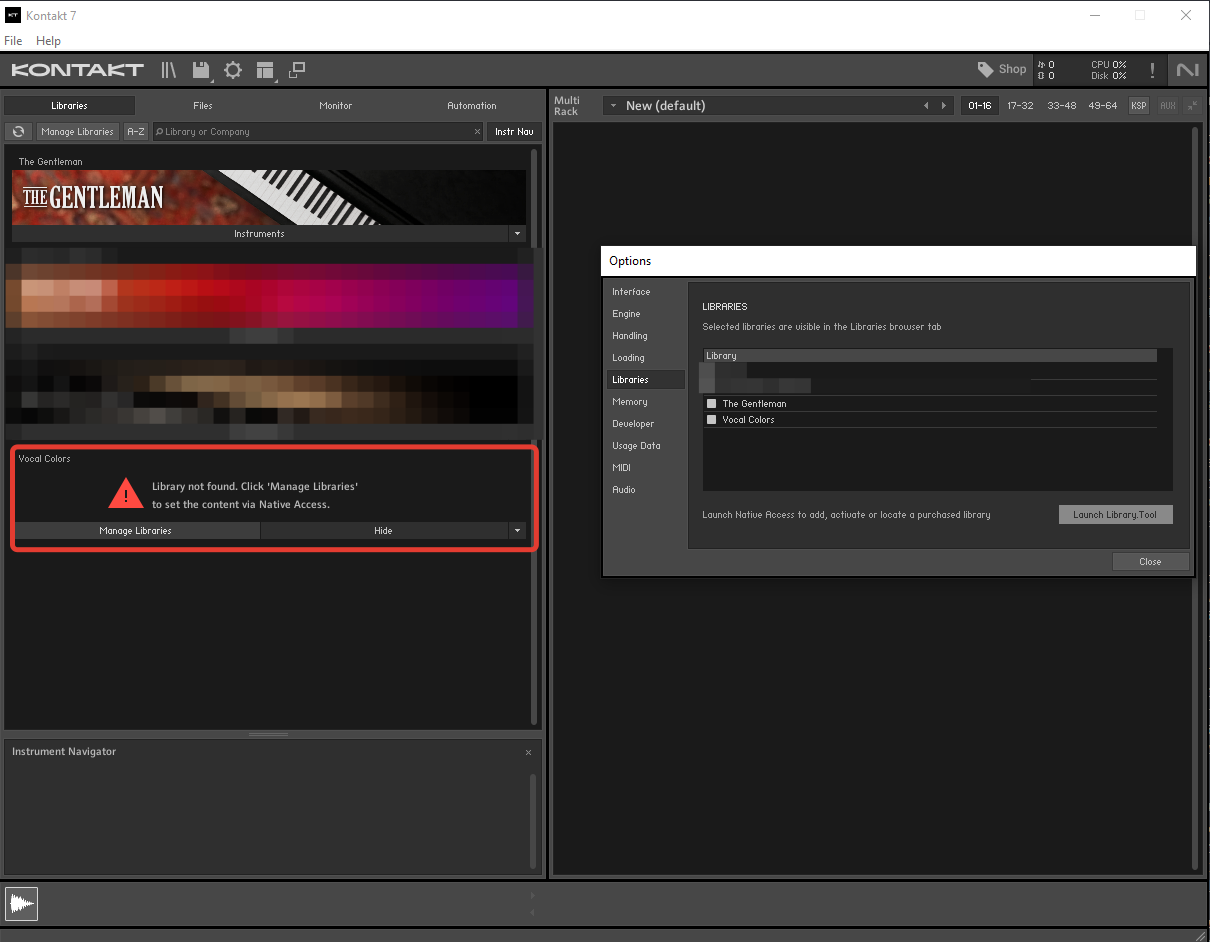Switch to the Automation tab
The image size is (1210, 942).
(472, 106)
